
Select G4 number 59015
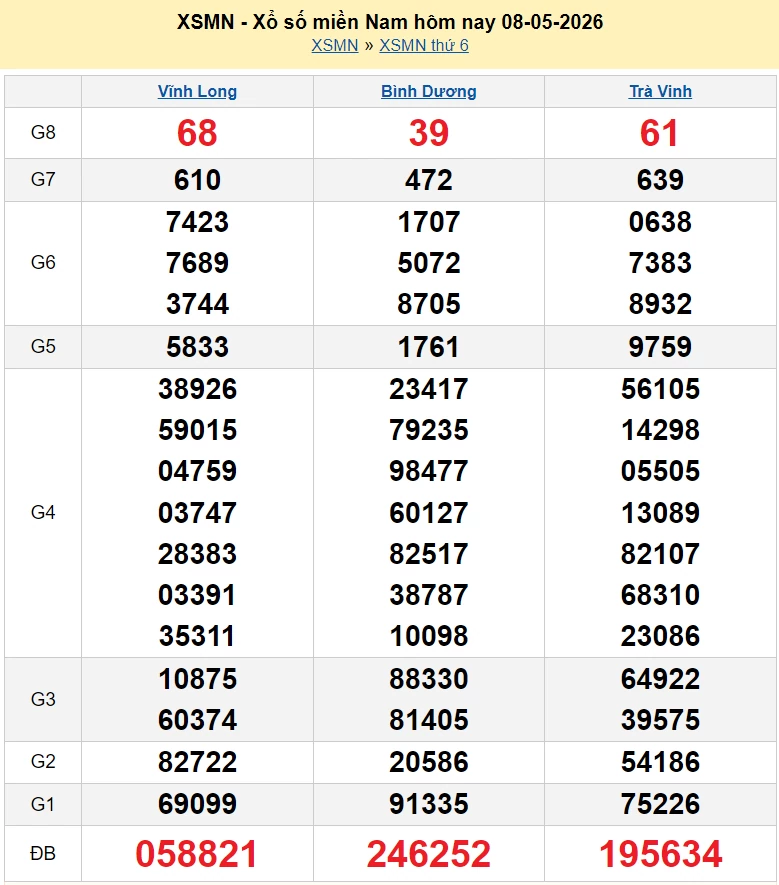[197, 430]
